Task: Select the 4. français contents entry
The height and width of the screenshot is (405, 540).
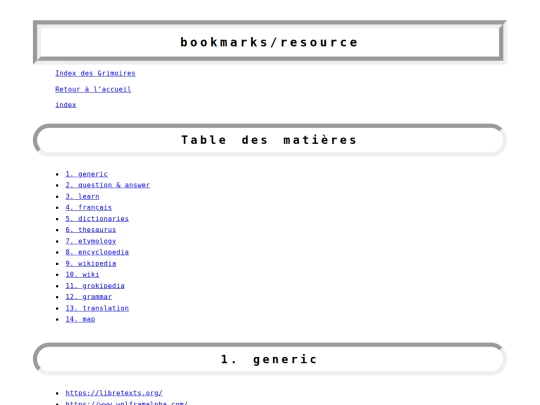Action: 89,207
